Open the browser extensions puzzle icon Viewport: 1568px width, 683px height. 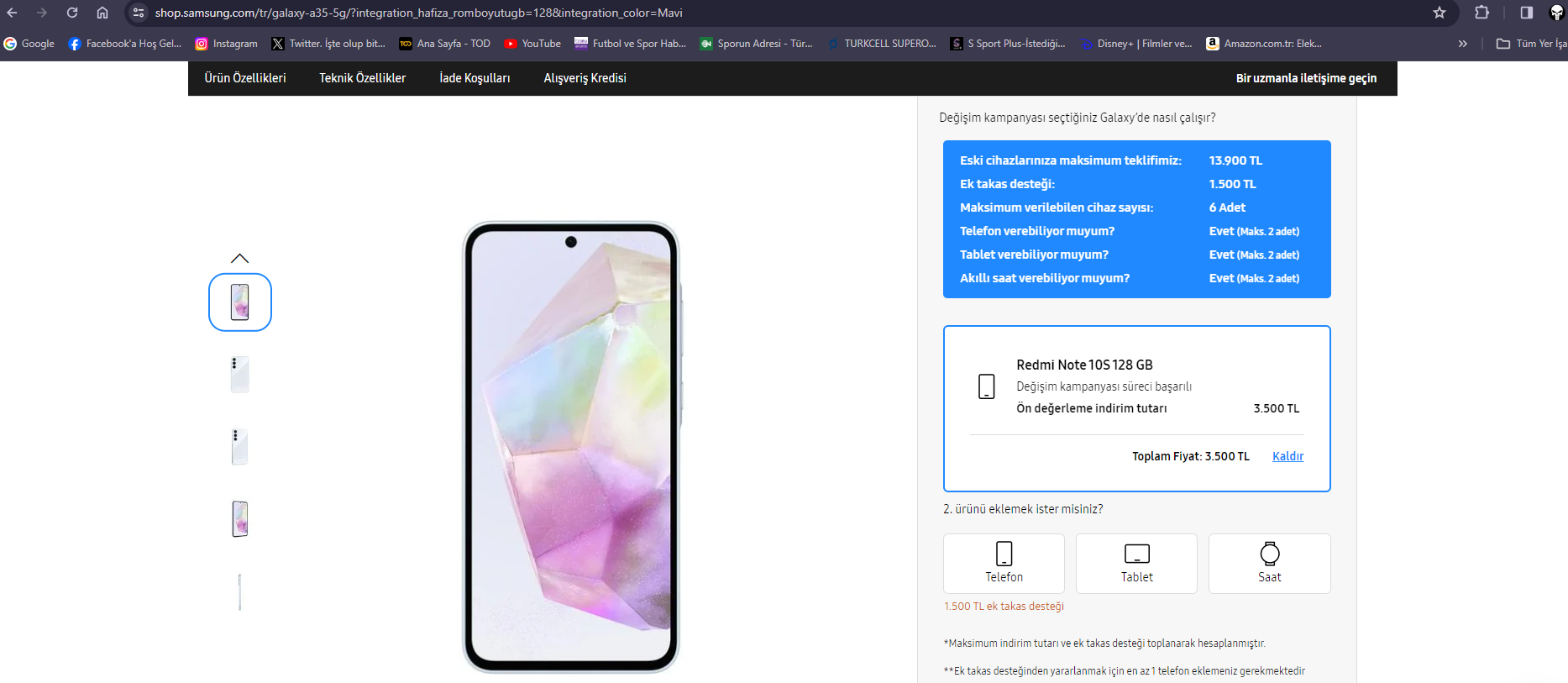point(1482,13)
